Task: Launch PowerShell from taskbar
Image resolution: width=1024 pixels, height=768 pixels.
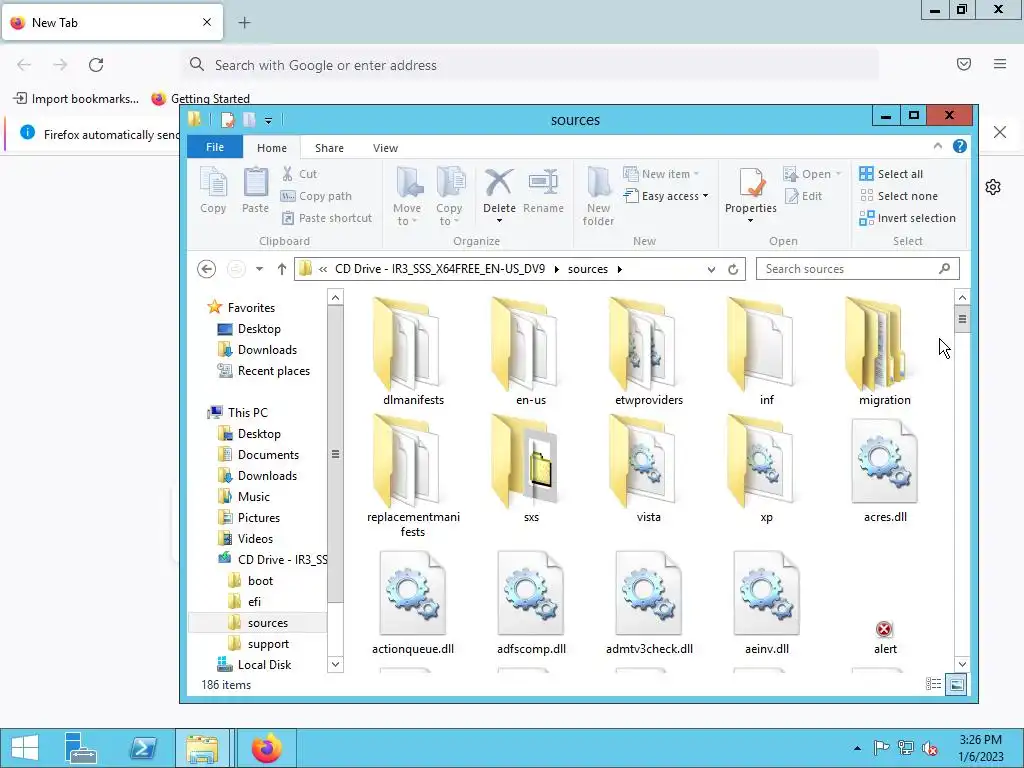Action: point(143,748)
